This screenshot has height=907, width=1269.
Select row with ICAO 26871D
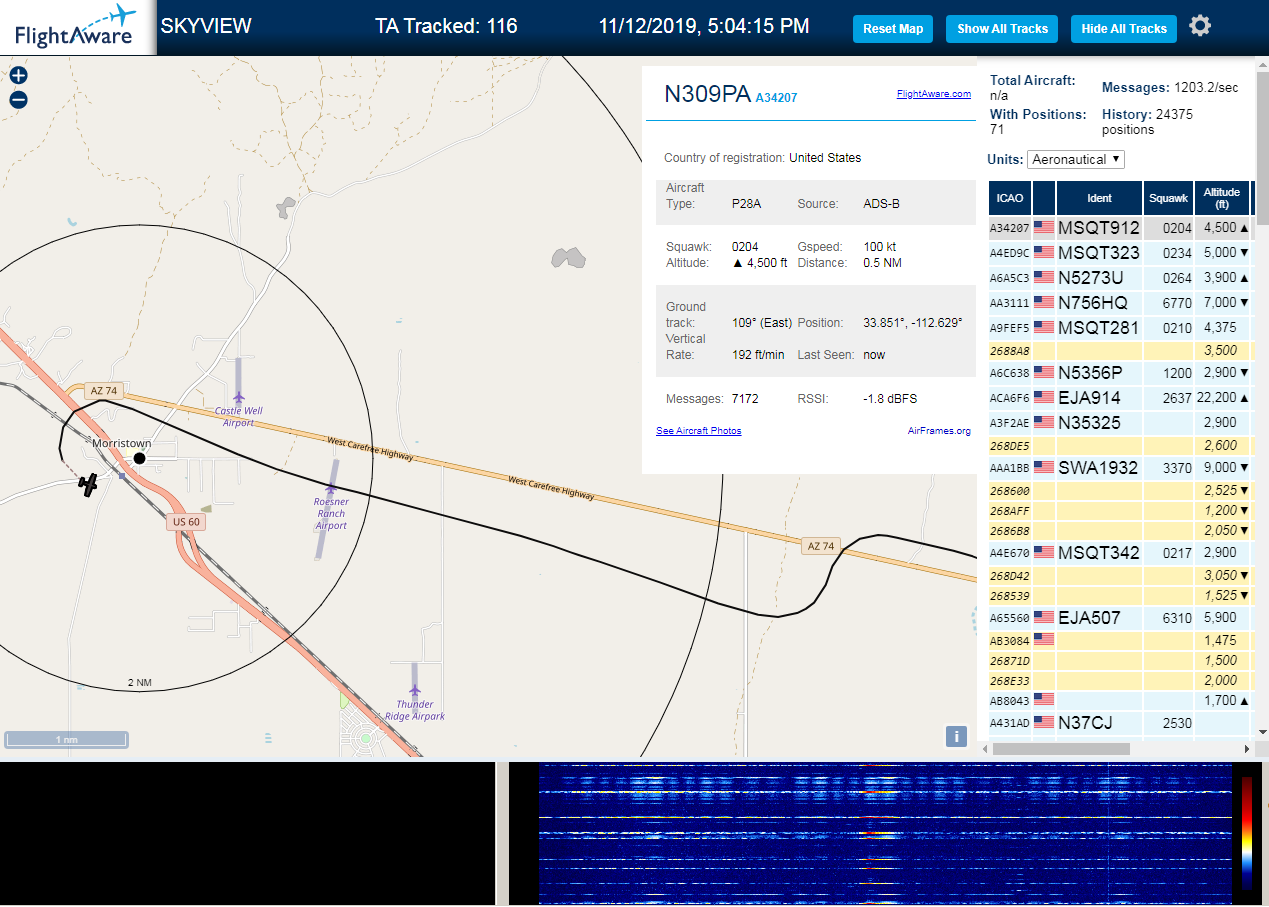[1120, 661]
